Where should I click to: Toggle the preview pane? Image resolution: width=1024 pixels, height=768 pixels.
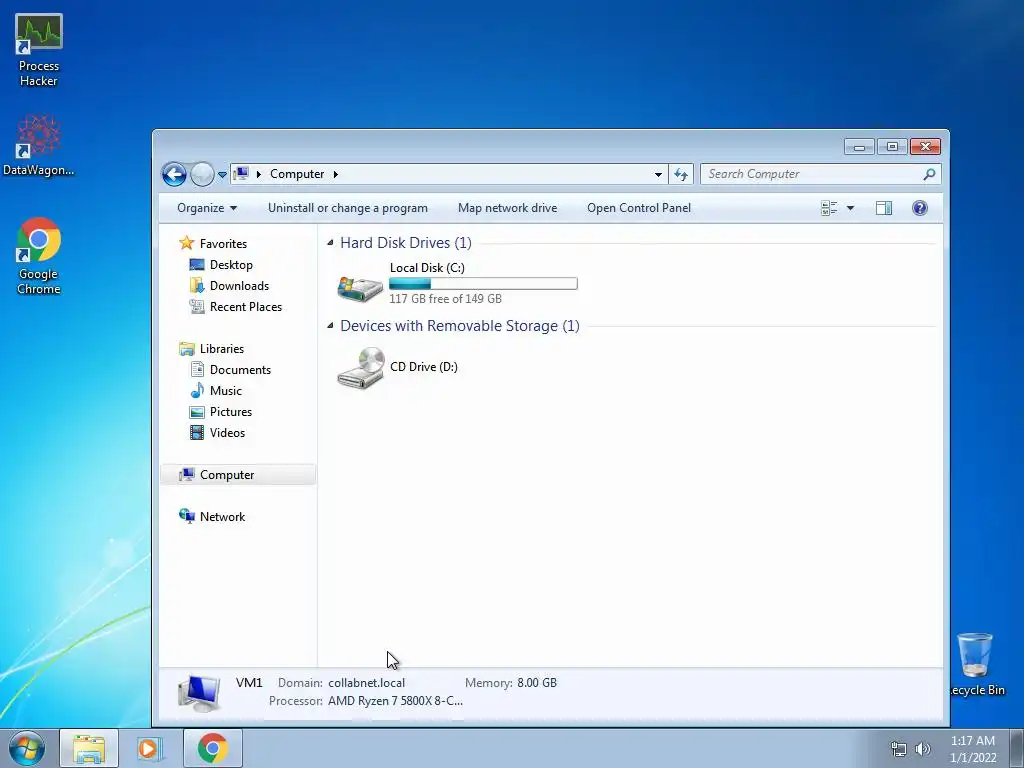[x=884, y=208]
